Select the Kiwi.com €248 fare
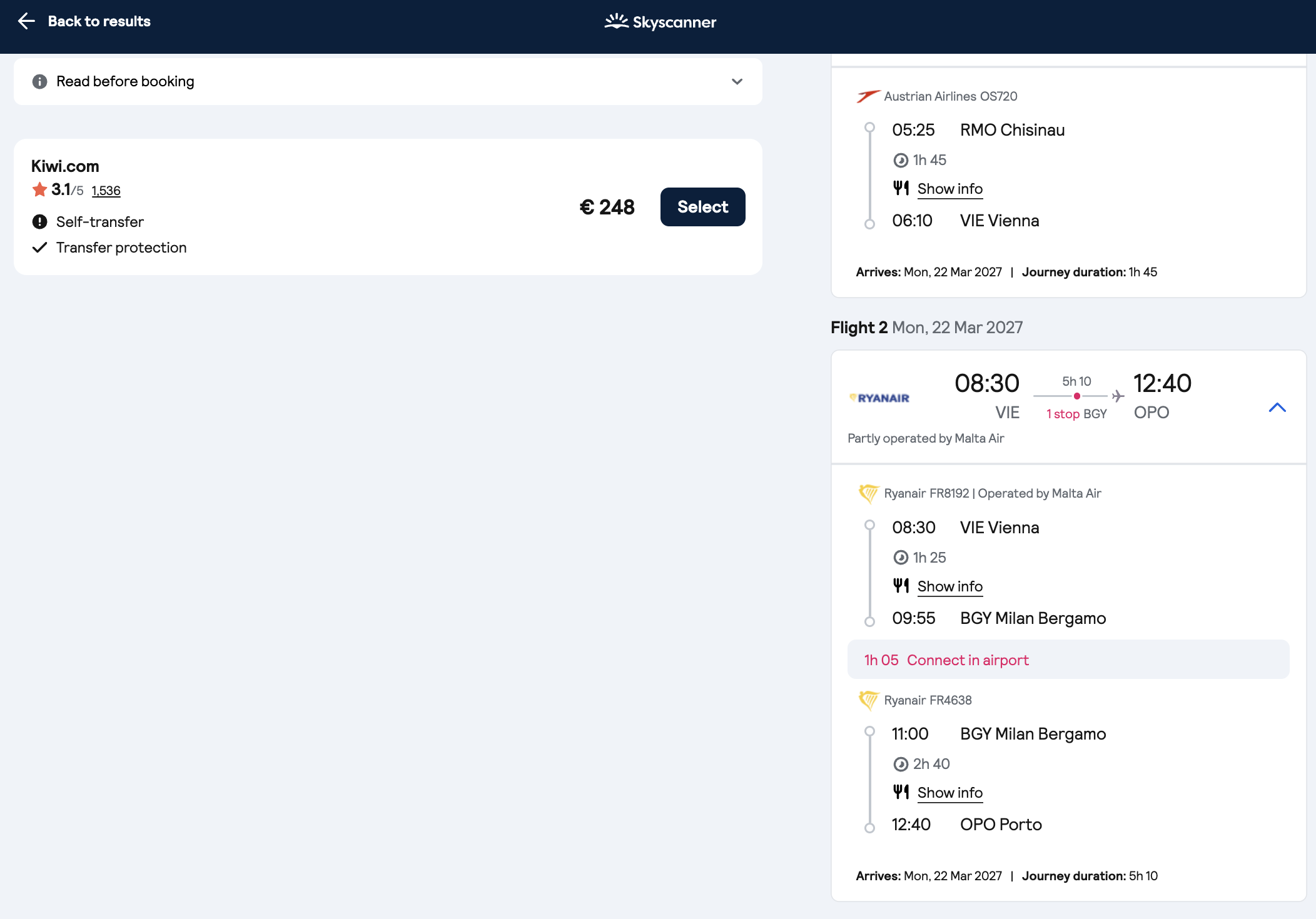This screenshot has width=1316, height=919. click(702, 207)
